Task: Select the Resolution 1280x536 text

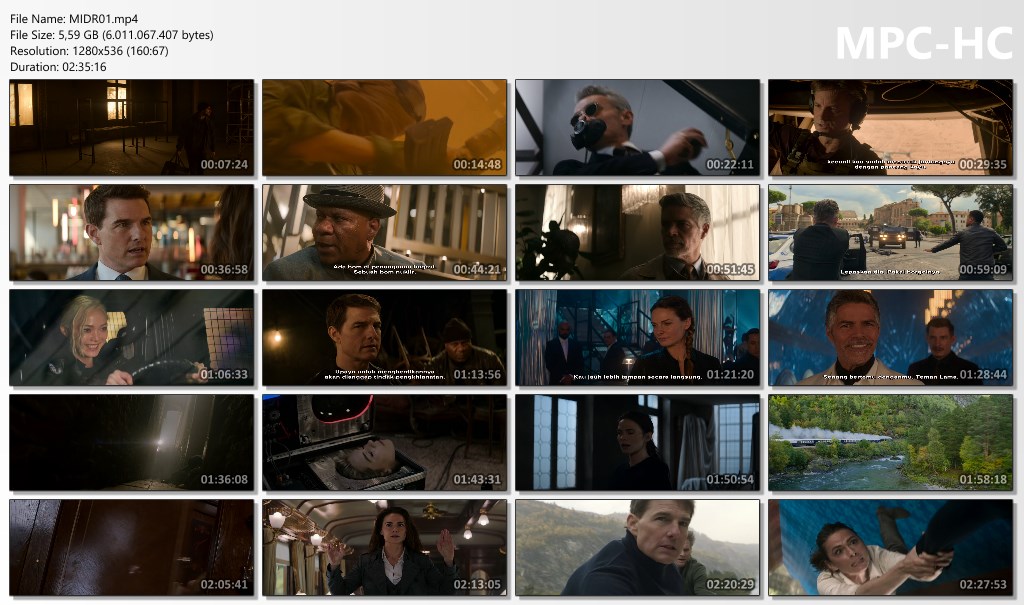Action: (x=89, y=51)
